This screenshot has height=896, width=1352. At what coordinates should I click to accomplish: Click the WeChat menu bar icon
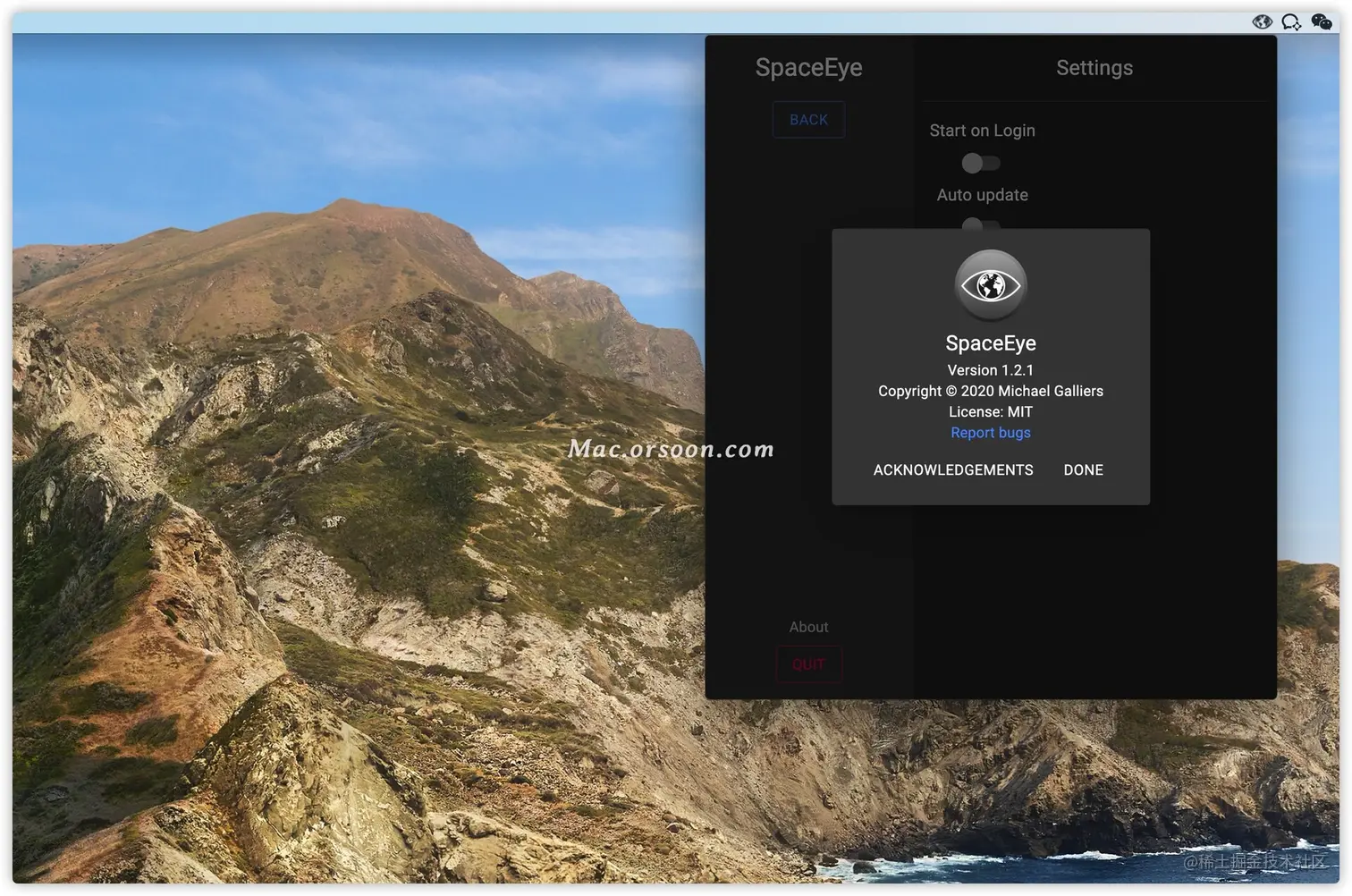[1322, 21]
